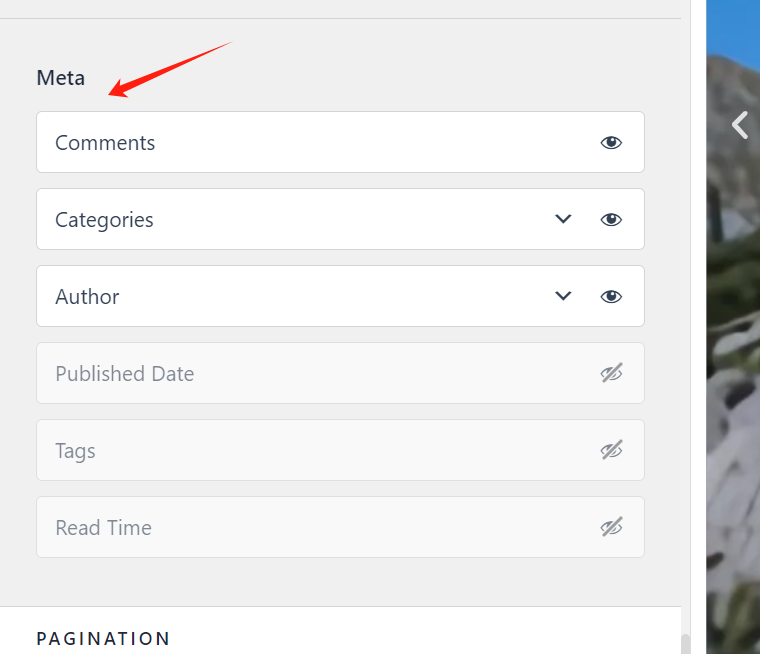Screen dimensions: 760x654
Task: Select the Comments row
Action: click(x=105, y=143)
